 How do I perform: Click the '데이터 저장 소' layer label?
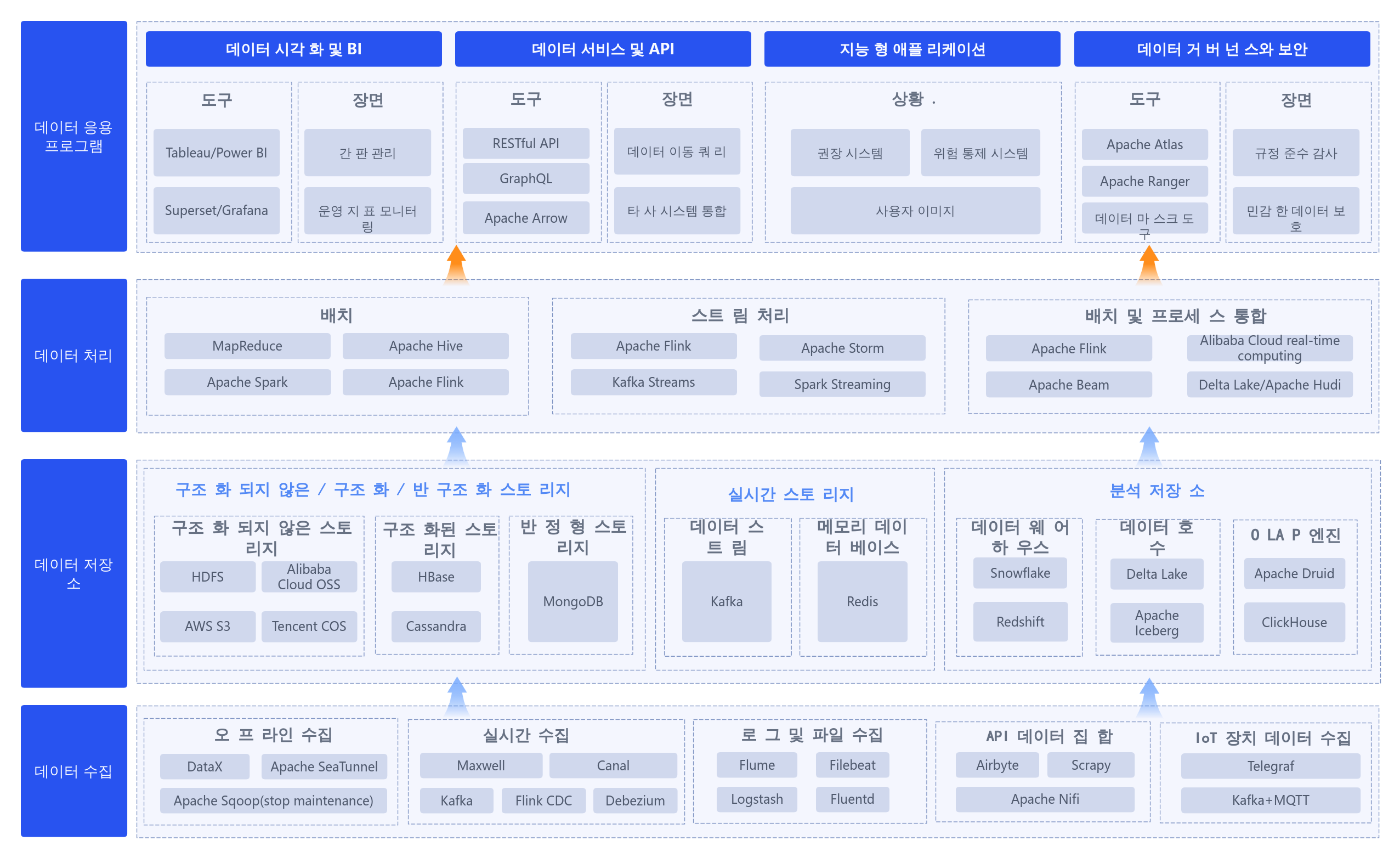click(74, 573)
